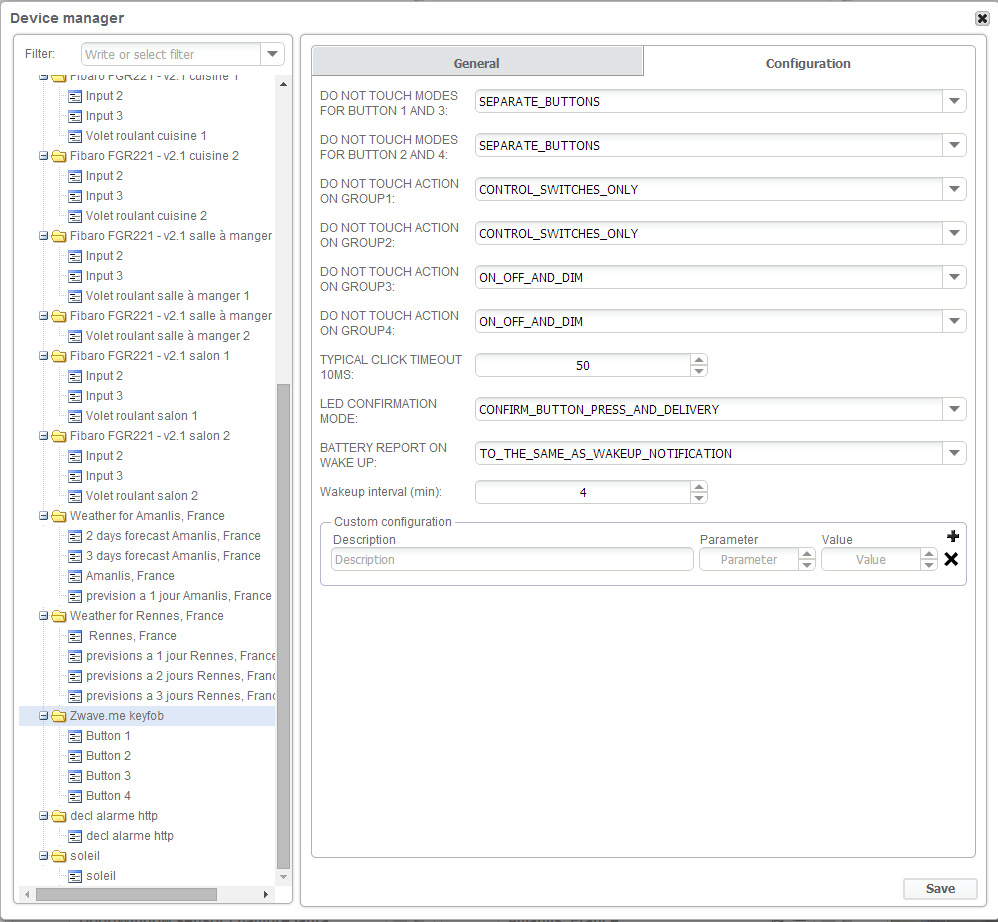Open Action on Group2 dropdown
The height and width of the screenshot is (922, 998).
(954, 233)
